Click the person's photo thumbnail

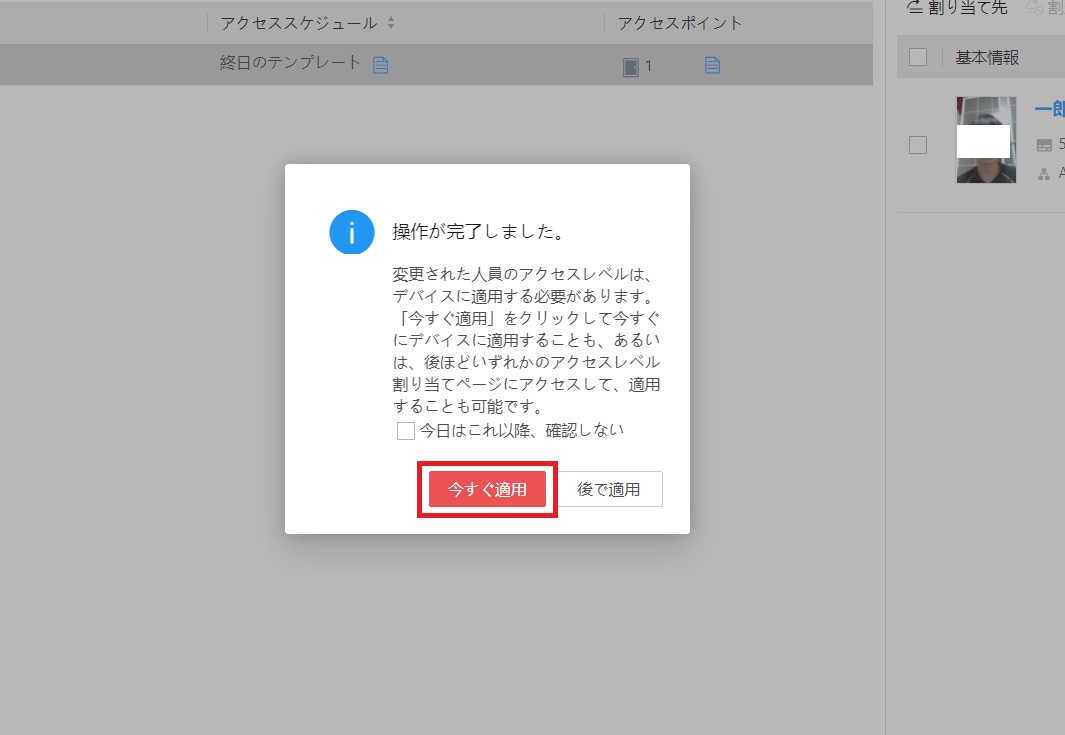tap(986, 139)
